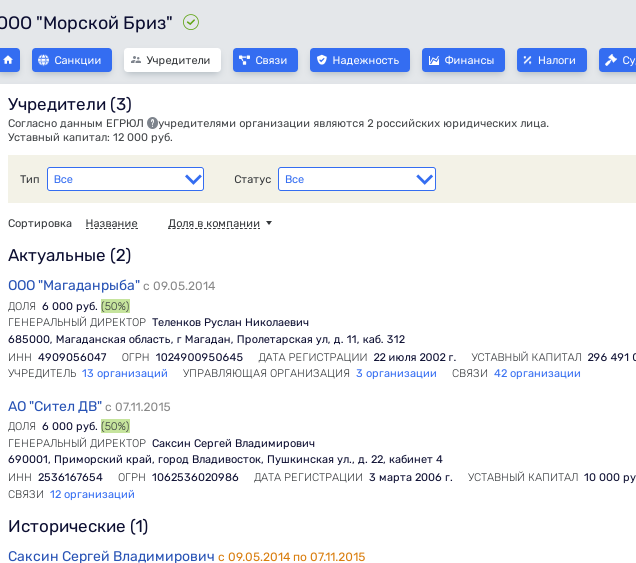Select OGRN value 1062536020986

click(195, 477)
